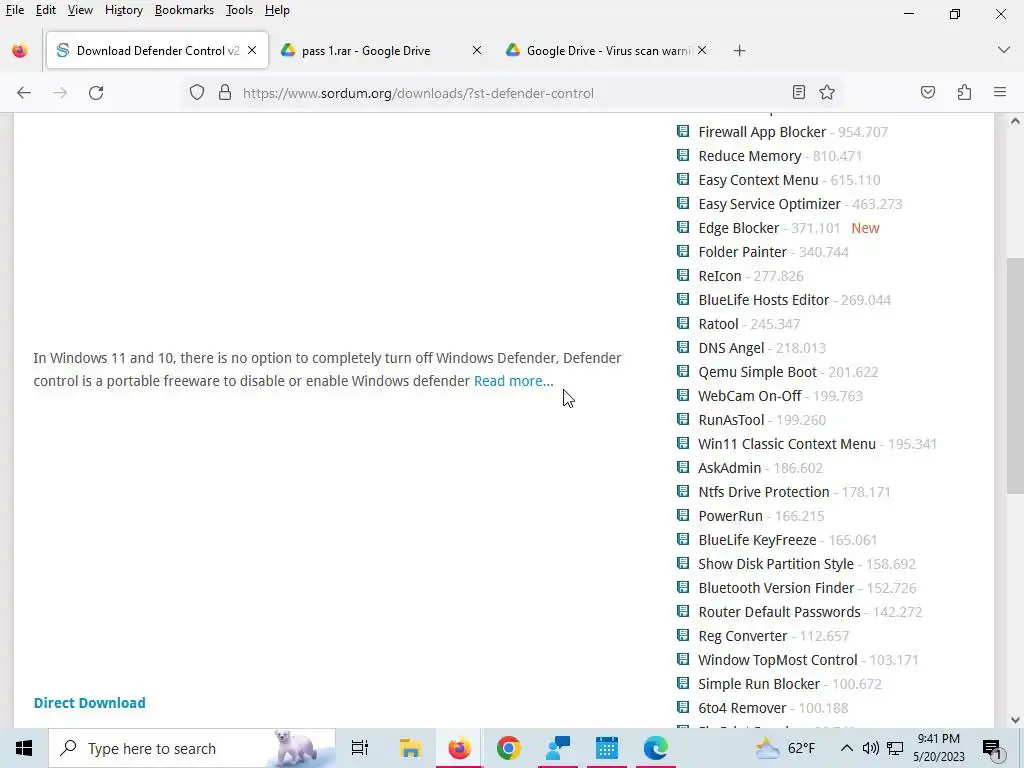Open Ratool link
The height and width of the screenshot is (768, 1024).
point(718,324)
